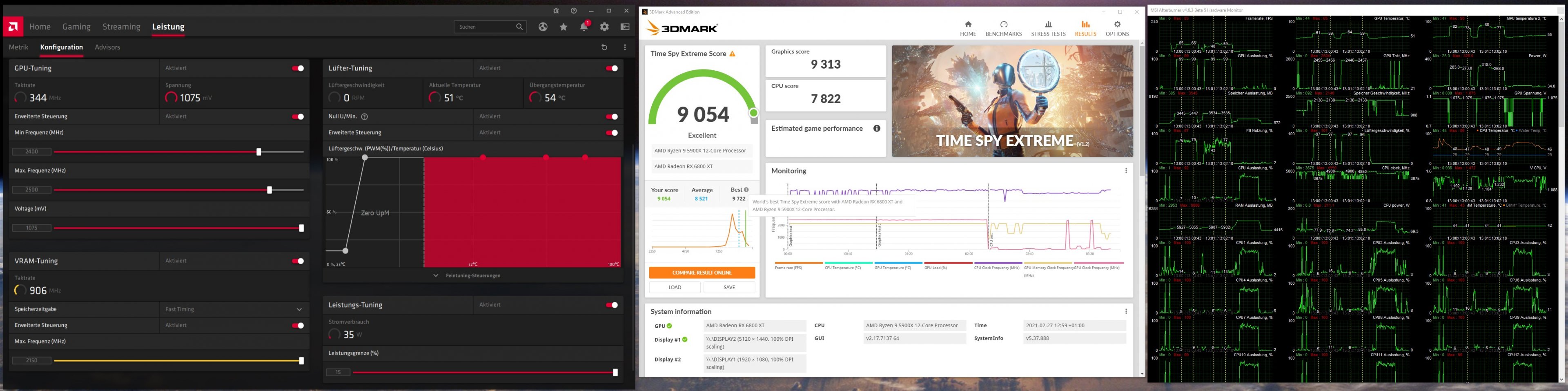Toggle Leistungs-Tuning Aktiviert switch
The height and width of the screenshot is (391, 1568).
612,304
